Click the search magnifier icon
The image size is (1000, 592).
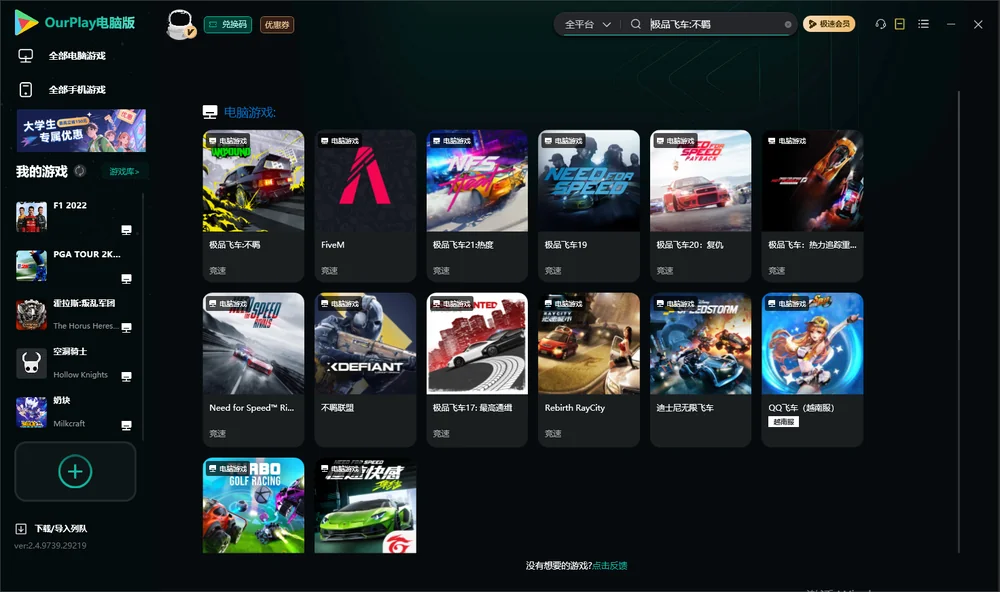635,24
